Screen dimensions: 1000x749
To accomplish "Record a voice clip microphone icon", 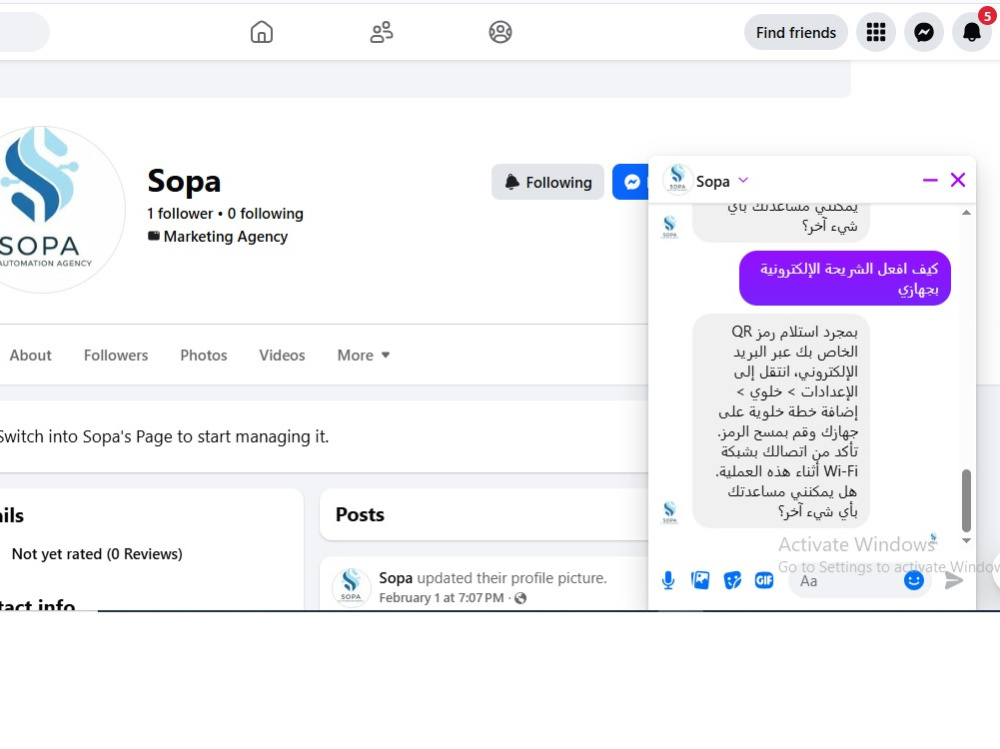I will pos(668,581).
